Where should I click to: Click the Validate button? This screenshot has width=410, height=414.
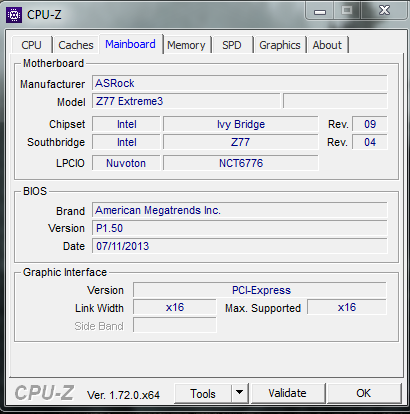tap(287, 394)
